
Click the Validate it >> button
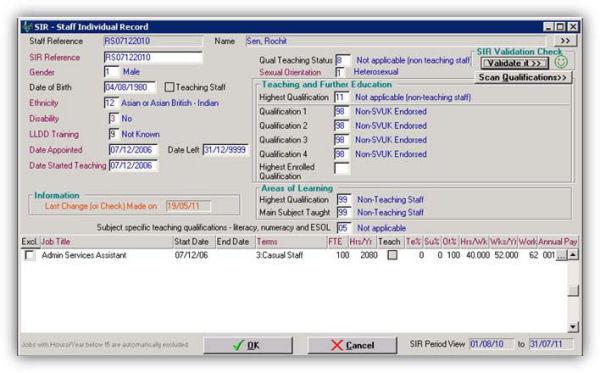[514, 63]
